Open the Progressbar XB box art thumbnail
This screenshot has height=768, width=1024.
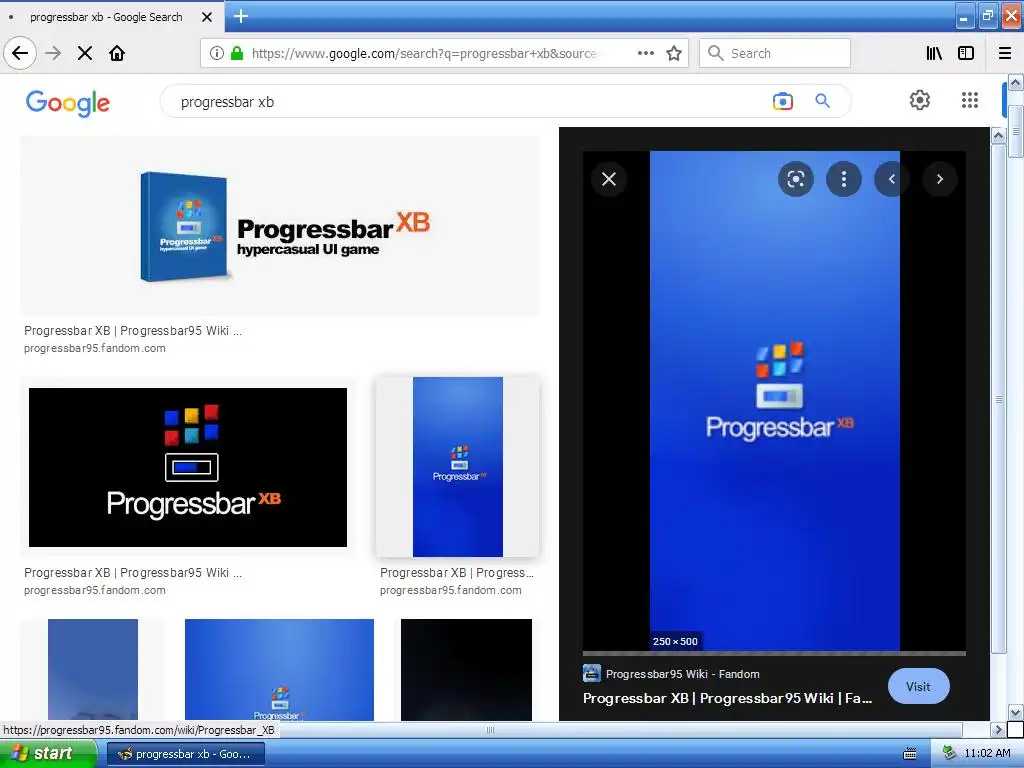pyautogui.click(x=280, y=226)
